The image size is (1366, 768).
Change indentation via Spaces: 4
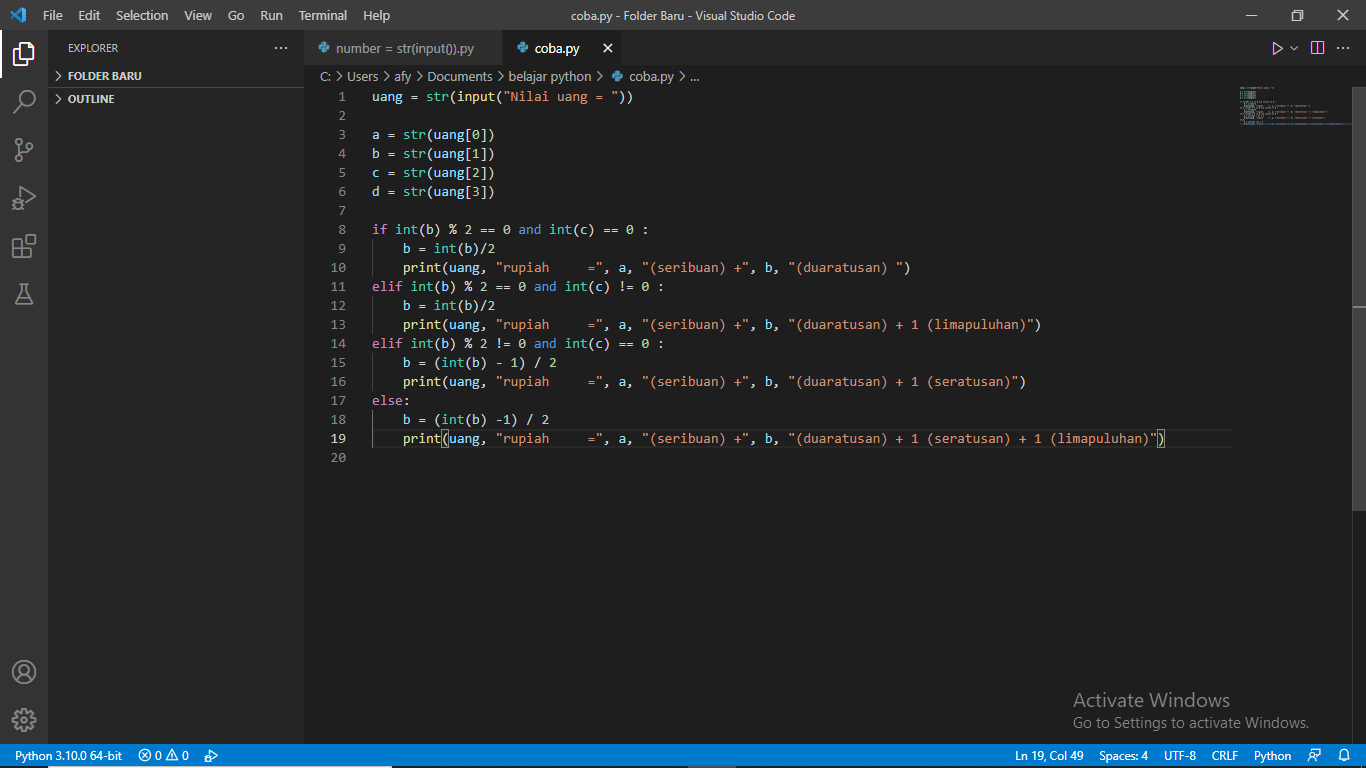(1123, 756)
